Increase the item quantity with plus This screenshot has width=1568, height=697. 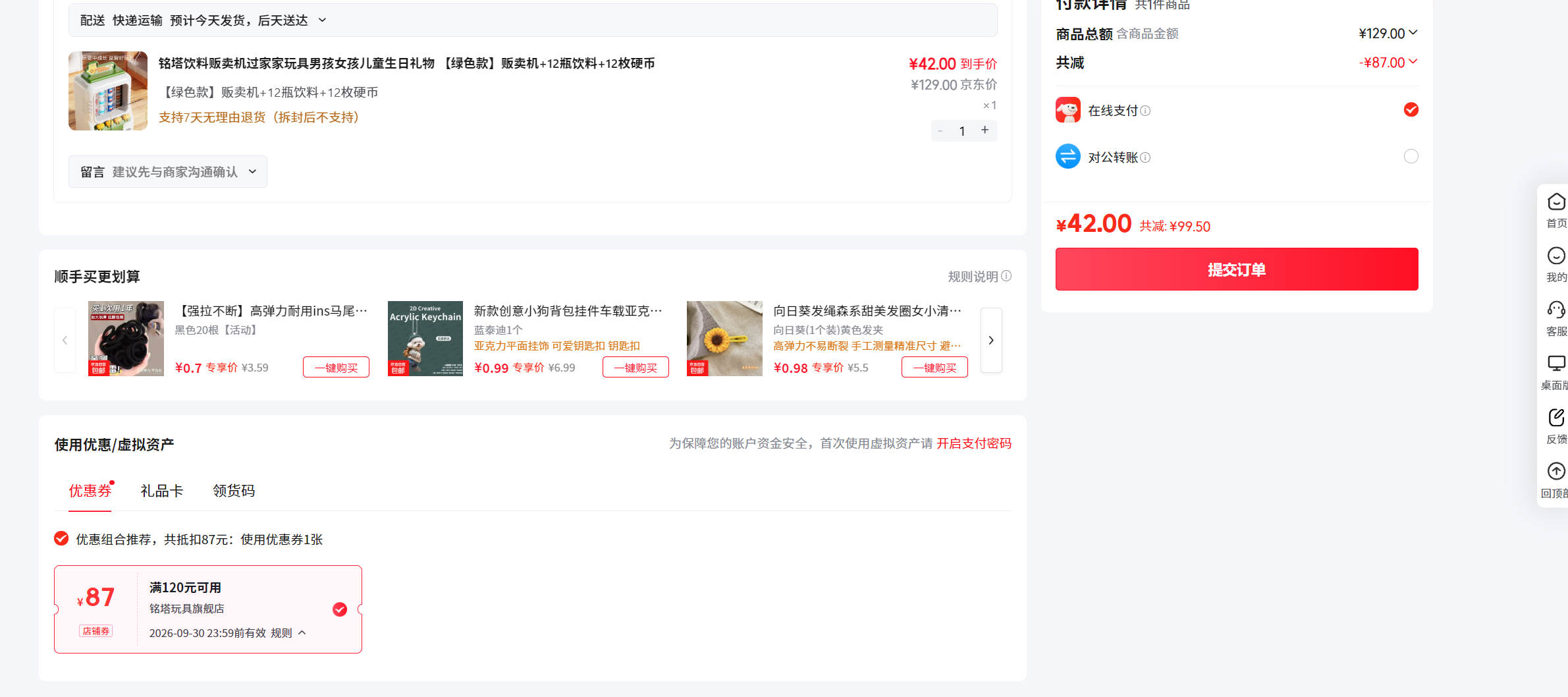click(x=985, y=130)
